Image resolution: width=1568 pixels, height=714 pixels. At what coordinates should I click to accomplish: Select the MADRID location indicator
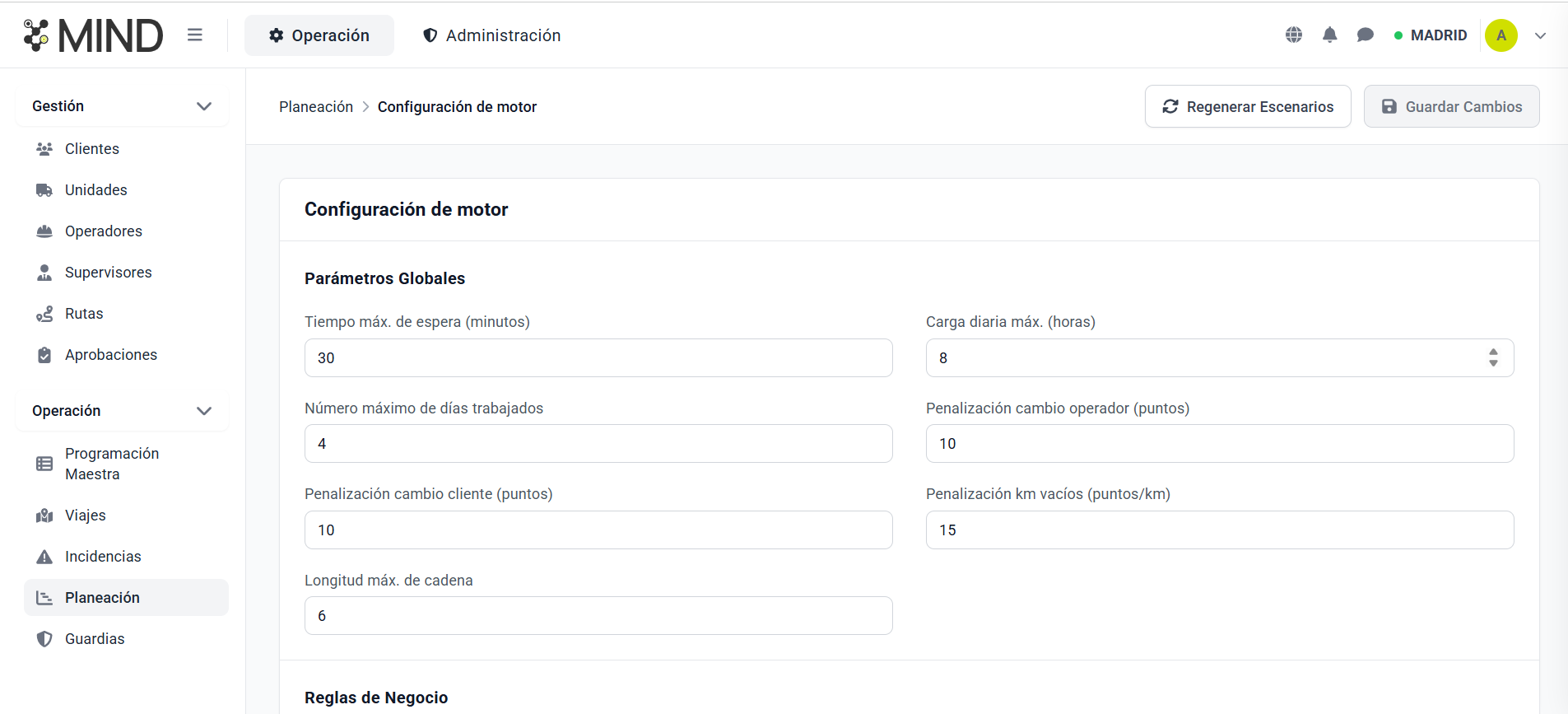pos(1431,35)
